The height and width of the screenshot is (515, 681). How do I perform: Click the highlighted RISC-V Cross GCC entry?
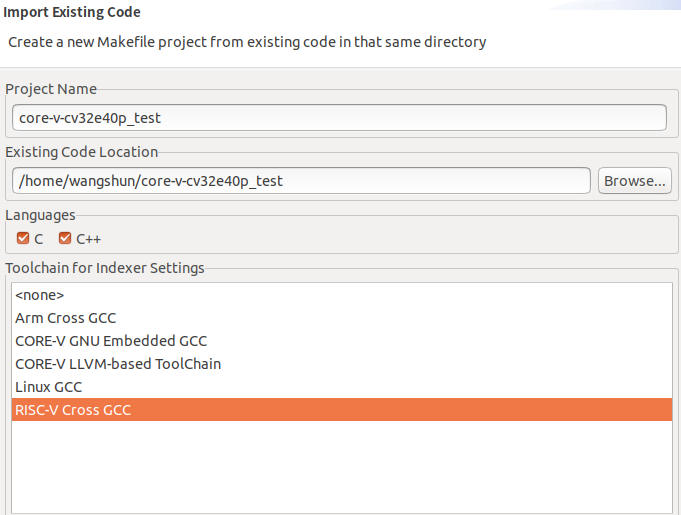tap(73, 410)
